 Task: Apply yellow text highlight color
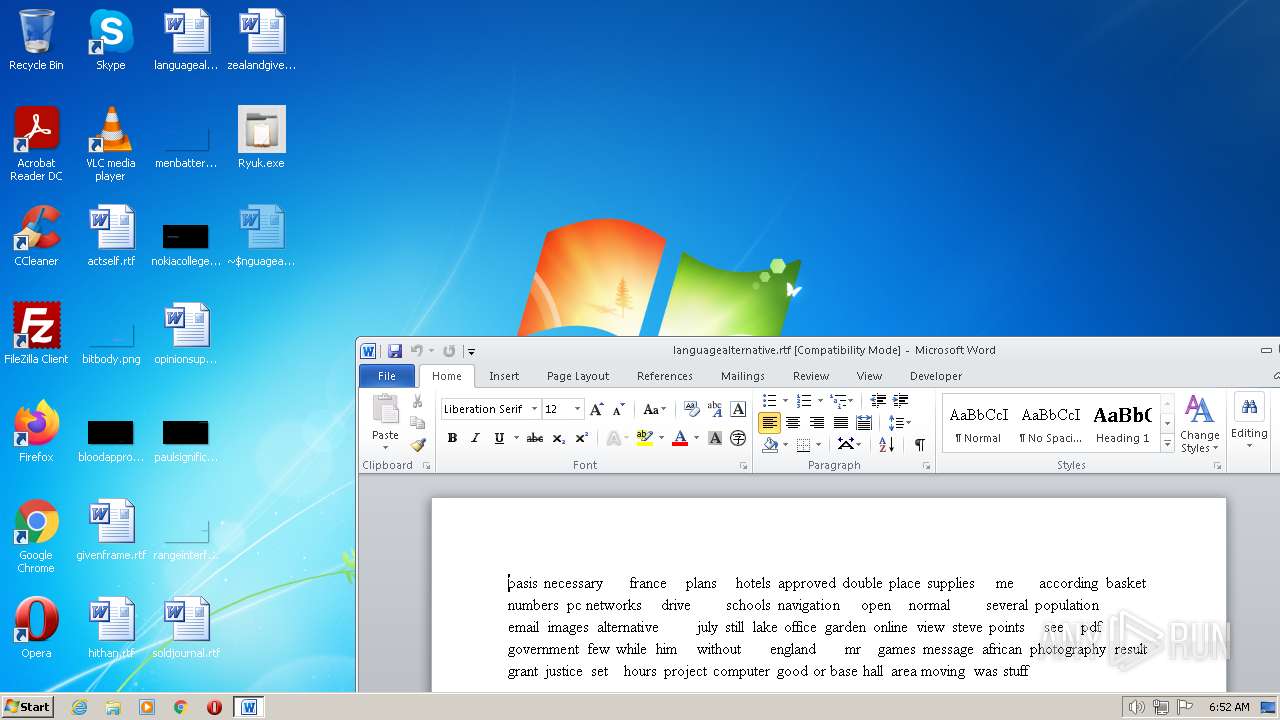644,438
